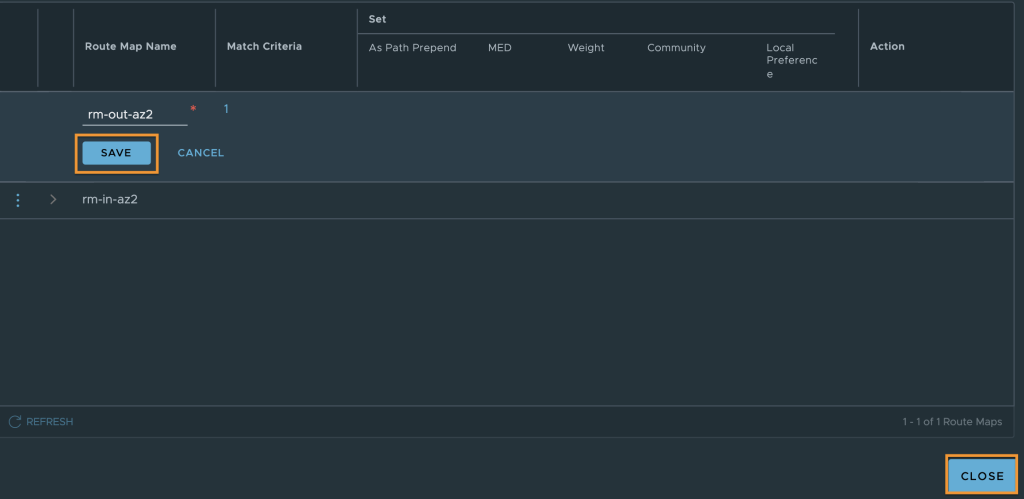Screen dimensions: 1024x499
Task: Expand the rm-in-az2 row chevron
Action: (x=53, y=199)
